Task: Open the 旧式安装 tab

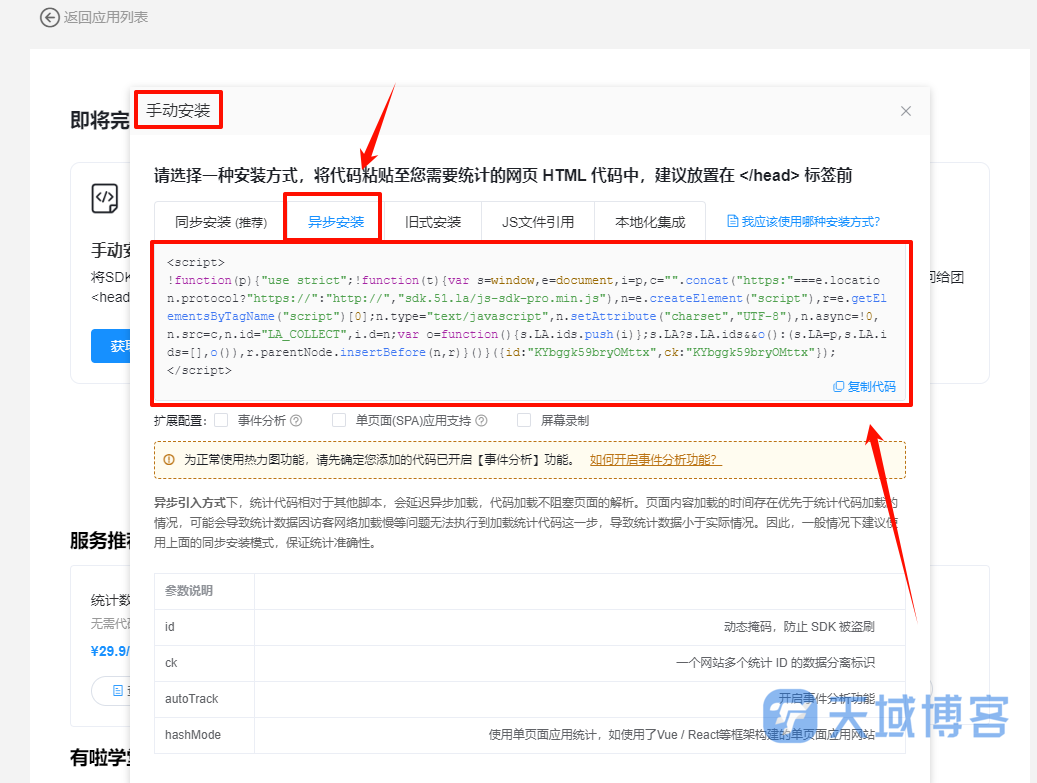Action: coord(433,222)
